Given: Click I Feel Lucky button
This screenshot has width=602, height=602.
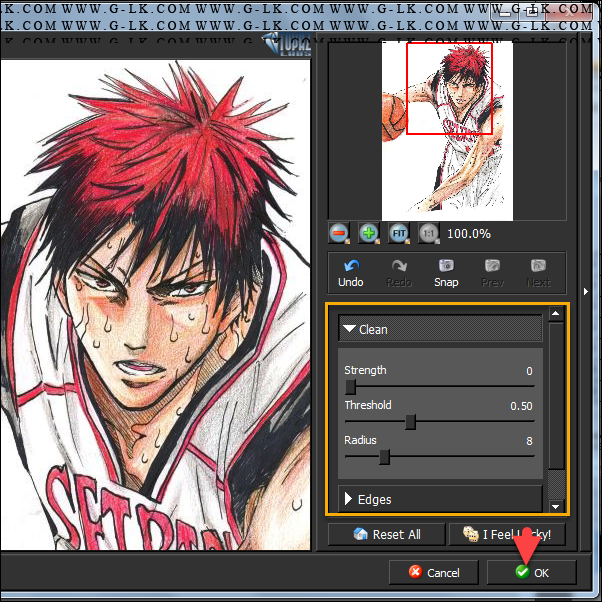Looking at the screenshot, I should pos(507,534).
